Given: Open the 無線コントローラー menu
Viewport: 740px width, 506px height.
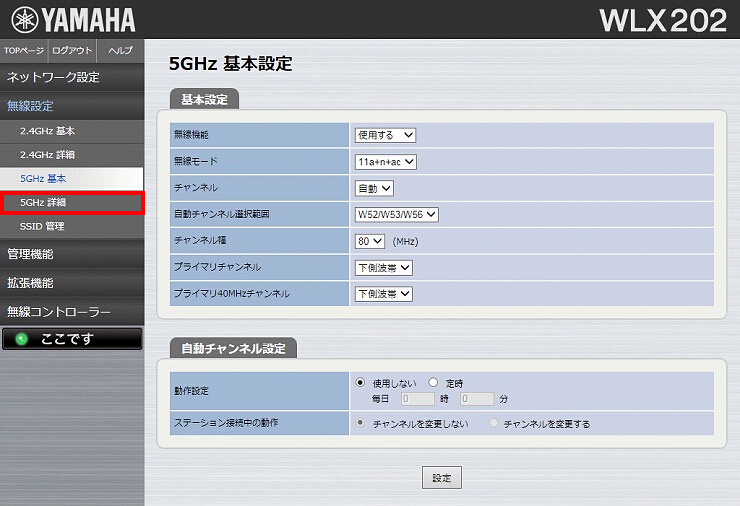Looking at the screenshot, I should click(72, 312).
